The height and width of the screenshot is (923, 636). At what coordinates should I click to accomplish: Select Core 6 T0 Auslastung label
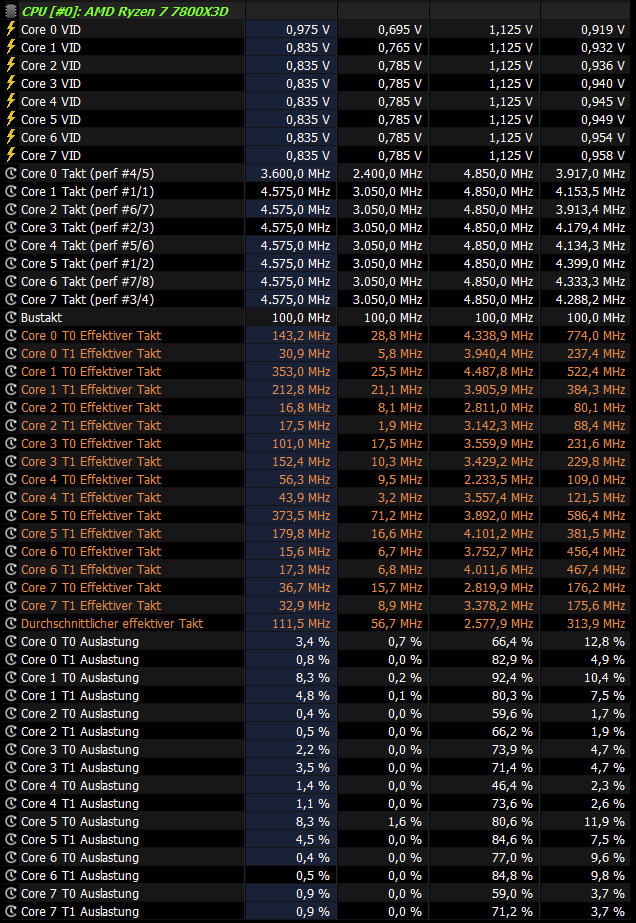point(80,858)
